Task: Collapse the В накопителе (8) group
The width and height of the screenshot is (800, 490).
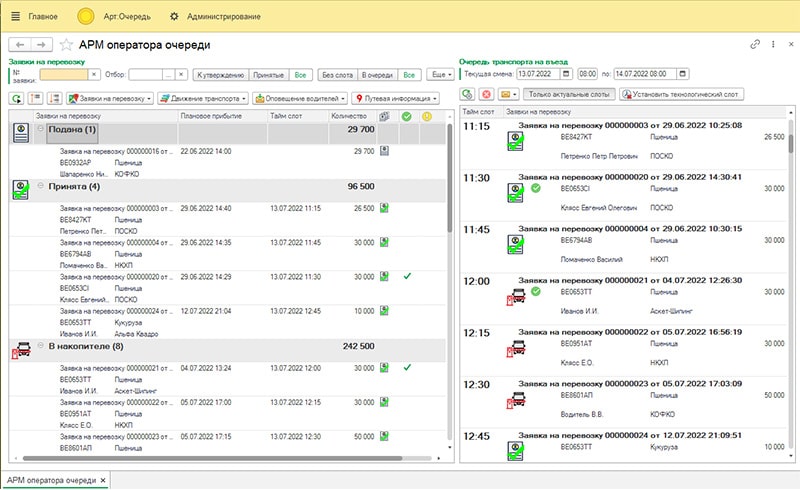Action: coord(40,346)
